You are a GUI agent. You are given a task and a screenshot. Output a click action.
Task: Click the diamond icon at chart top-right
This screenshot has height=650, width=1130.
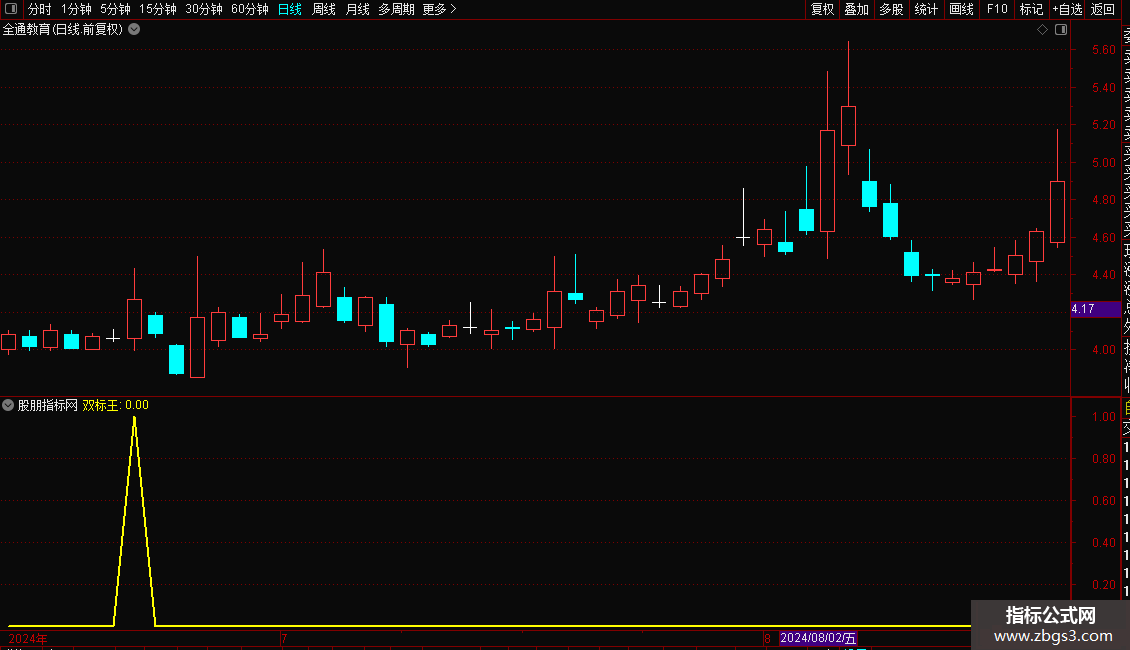(x=1042, y=30)
